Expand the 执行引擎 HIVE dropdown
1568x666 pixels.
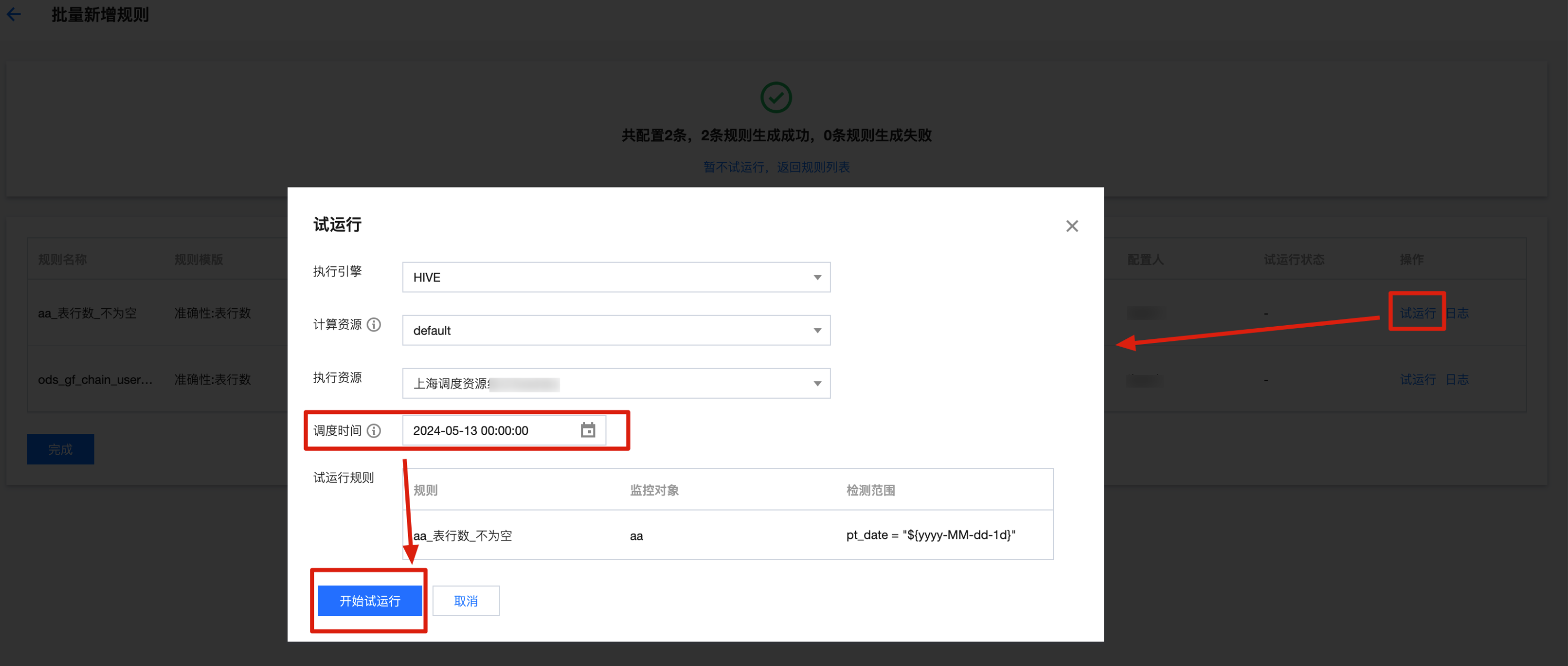click(616, 277)
